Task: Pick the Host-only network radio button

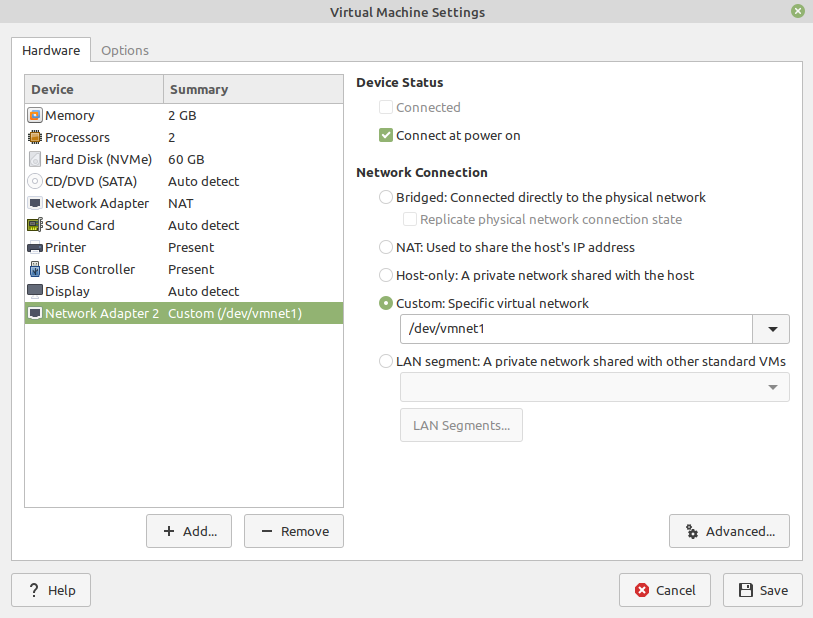Action: coord(386,275)
